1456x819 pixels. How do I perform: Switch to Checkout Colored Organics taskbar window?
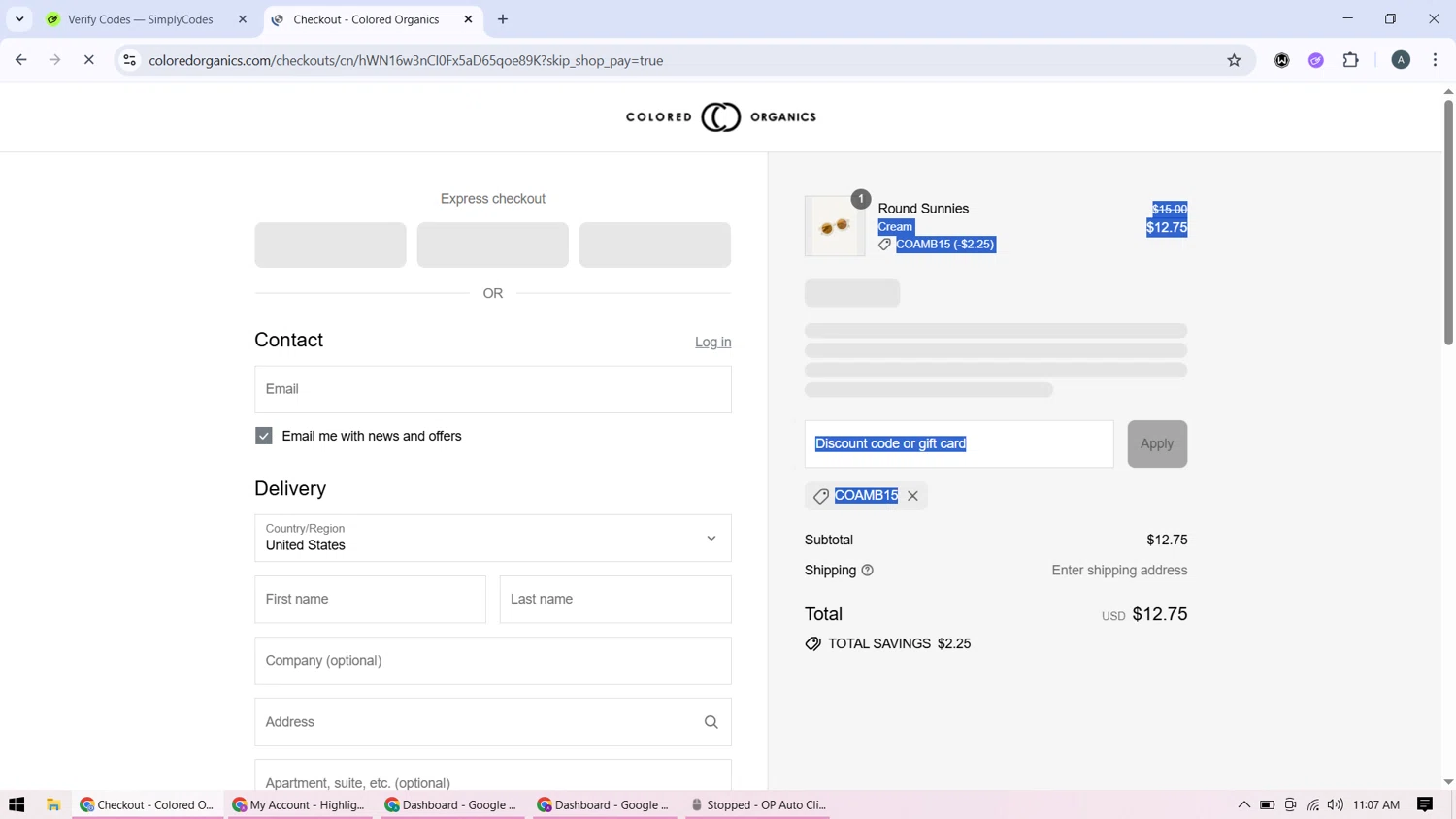point(147,804)
